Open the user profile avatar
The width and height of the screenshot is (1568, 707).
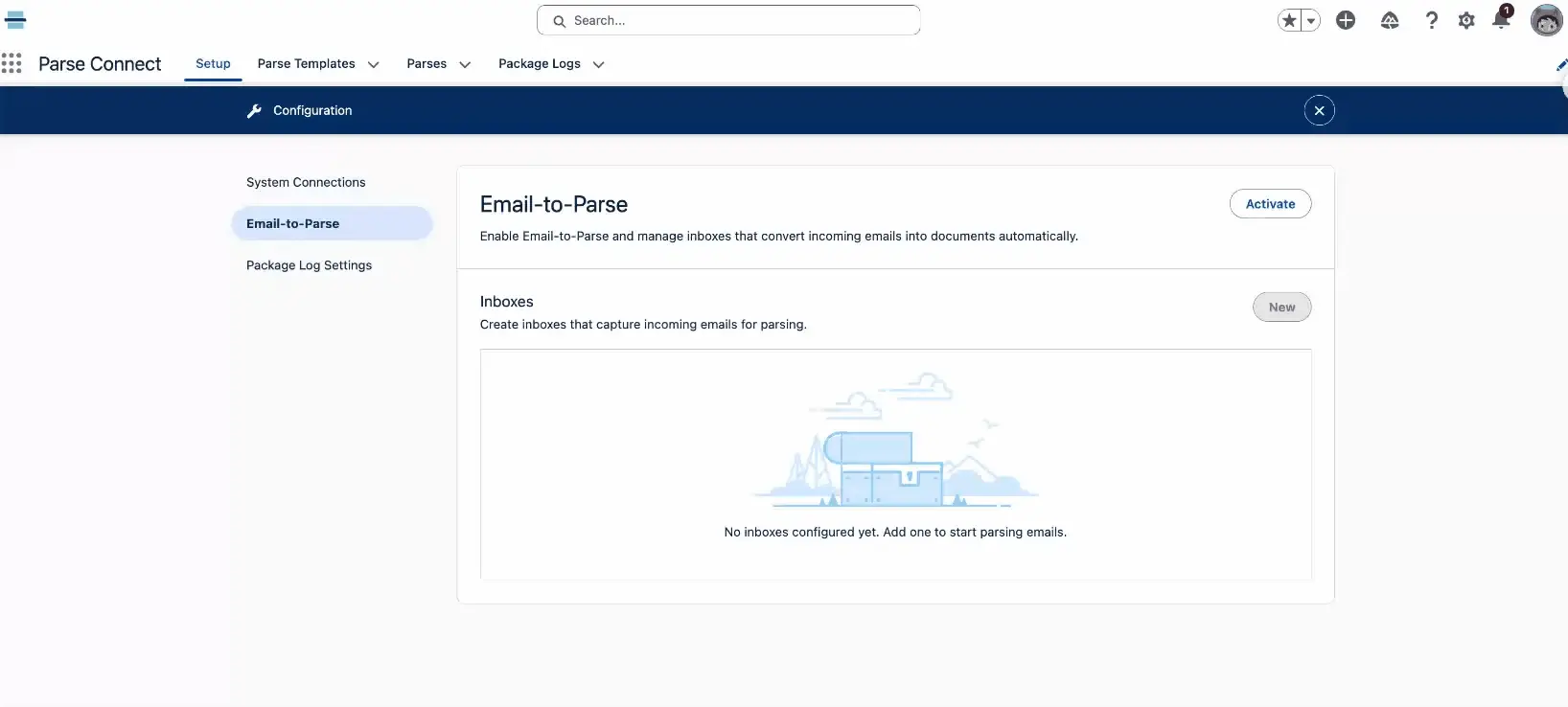[x=1546, y=20]
